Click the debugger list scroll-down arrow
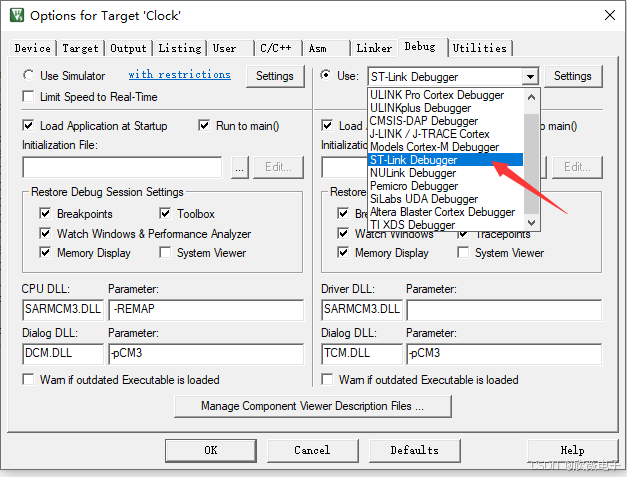 (x=531, y=223)
